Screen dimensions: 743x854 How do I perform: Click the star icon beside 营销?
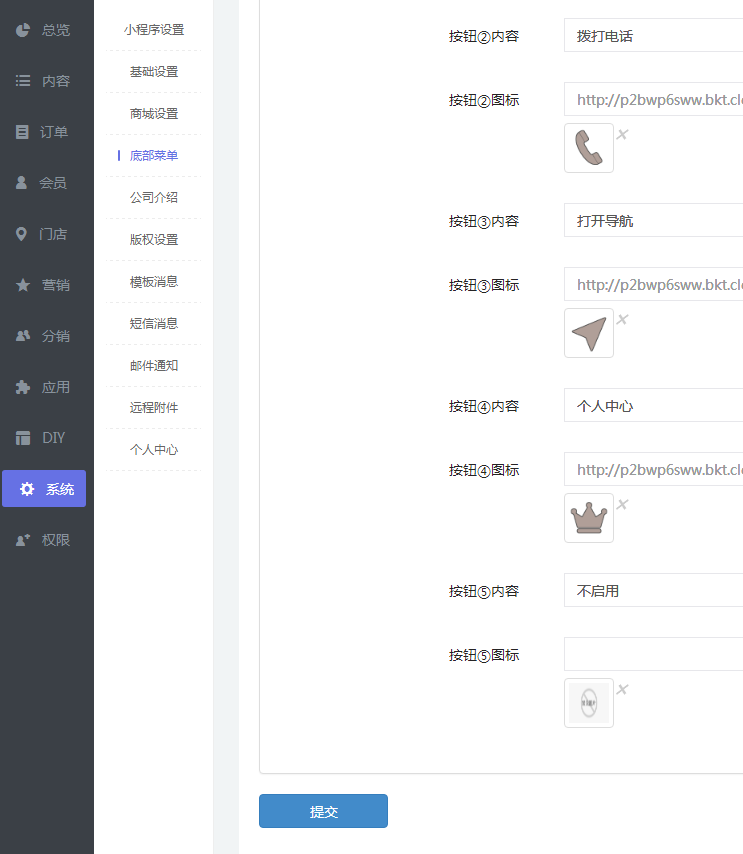point(23,285)
